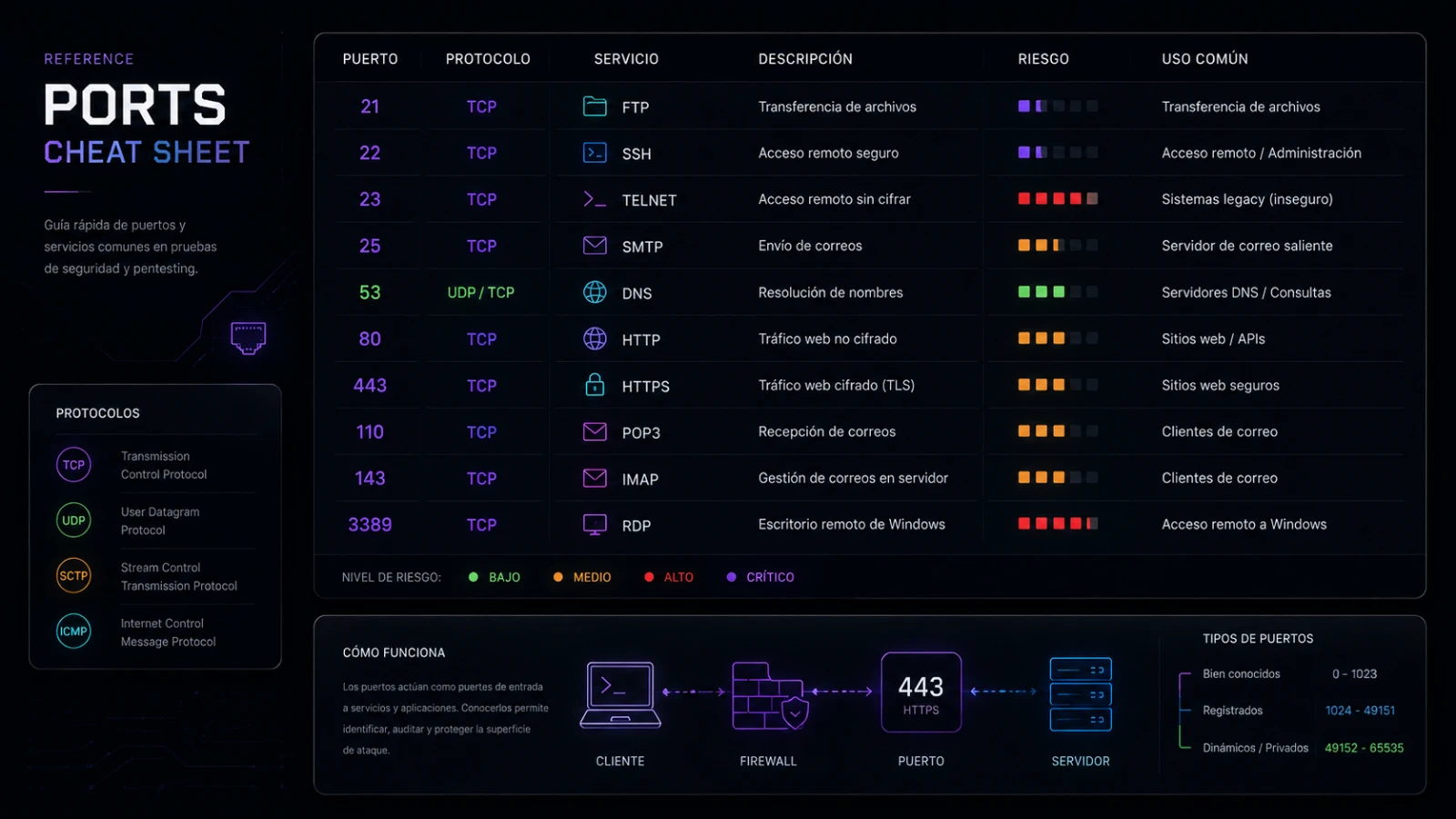Image resolution: width=1456 pixels, height=819 pixels.
Task: Click the risk bar in the RDP row
Action: tap(1057, 523)
